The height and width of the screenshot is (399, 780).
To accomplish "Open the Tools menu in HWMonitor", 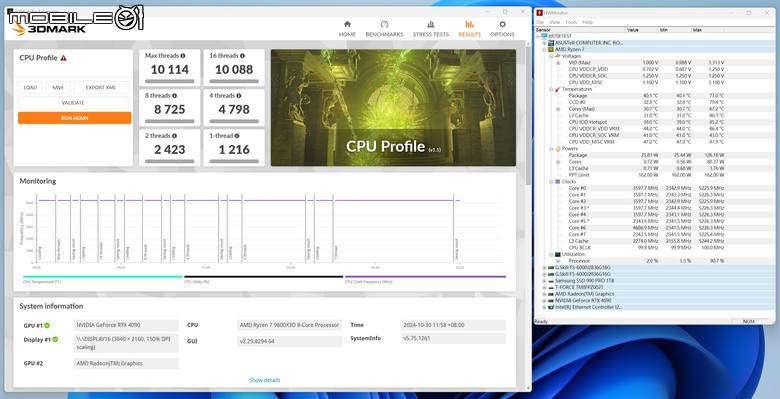I will [571, 22].
